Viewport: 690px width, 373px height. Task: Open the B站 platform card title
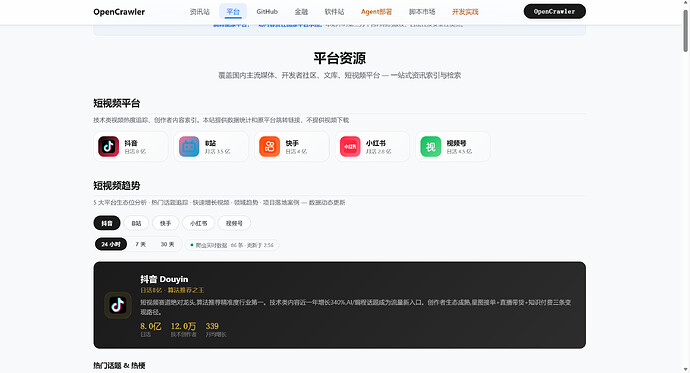pyautogui.click(x=210, y=143)
